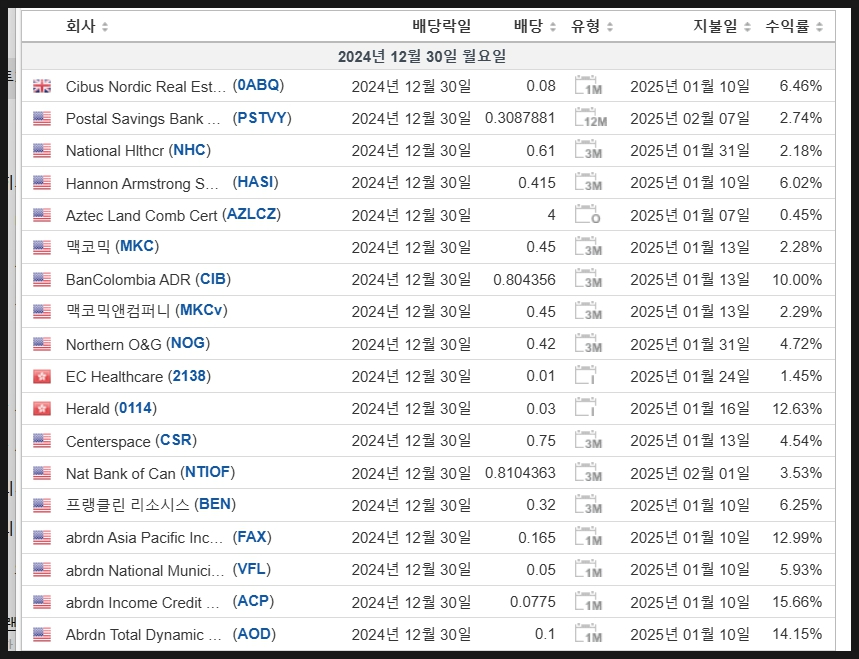The image size is (859, 659).
Task: Click the company name Hannon Armstrong S…
Action: [142, 183]
